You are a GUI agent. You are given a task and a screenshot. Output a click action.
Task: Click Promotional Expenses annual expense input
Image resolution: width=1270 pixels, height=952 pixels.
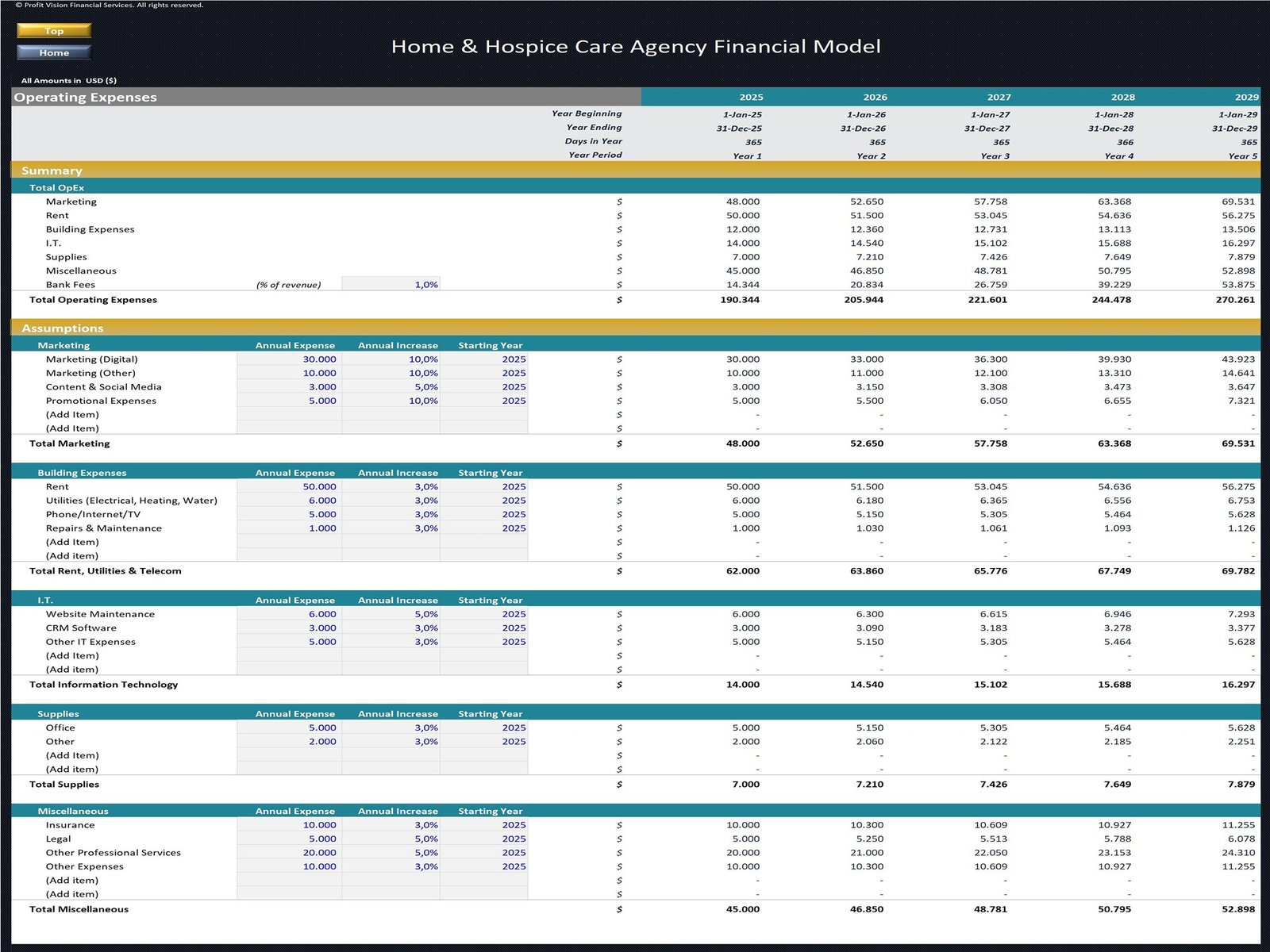click(289, 401)
